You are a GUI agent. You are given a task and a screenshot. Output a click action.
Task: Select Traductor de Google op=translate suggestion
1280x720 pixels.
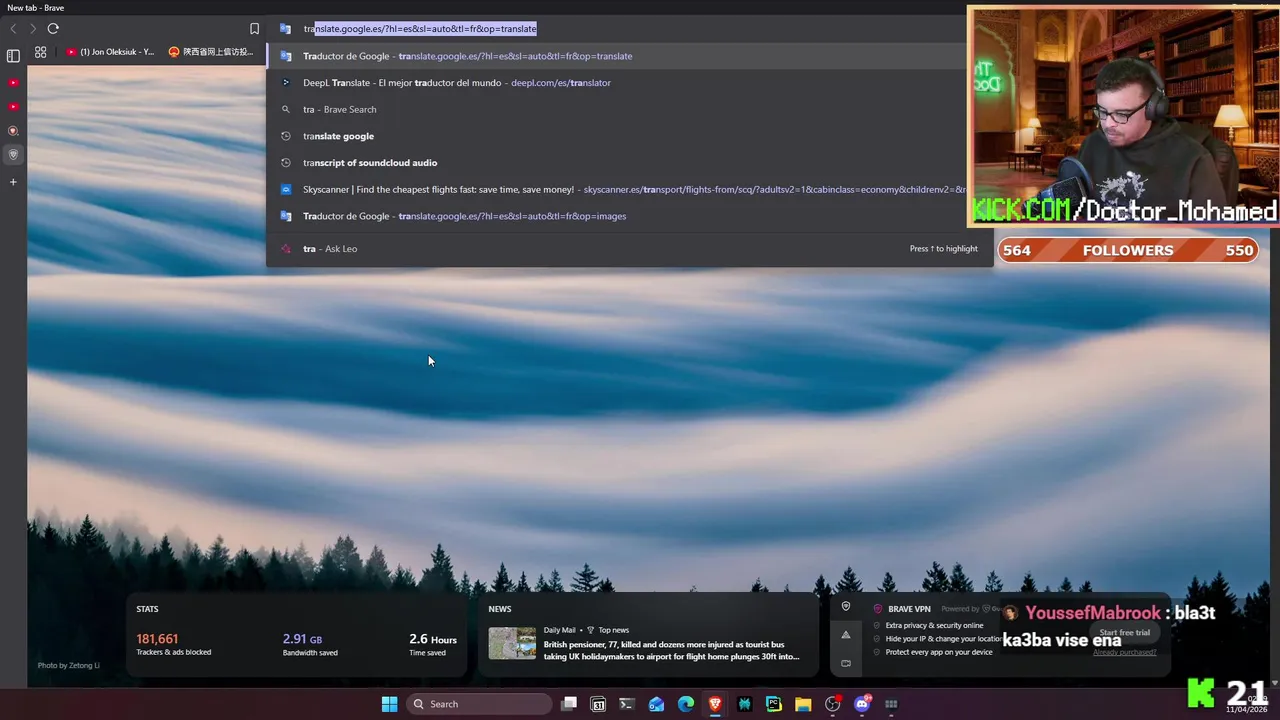tap(630, 56)
